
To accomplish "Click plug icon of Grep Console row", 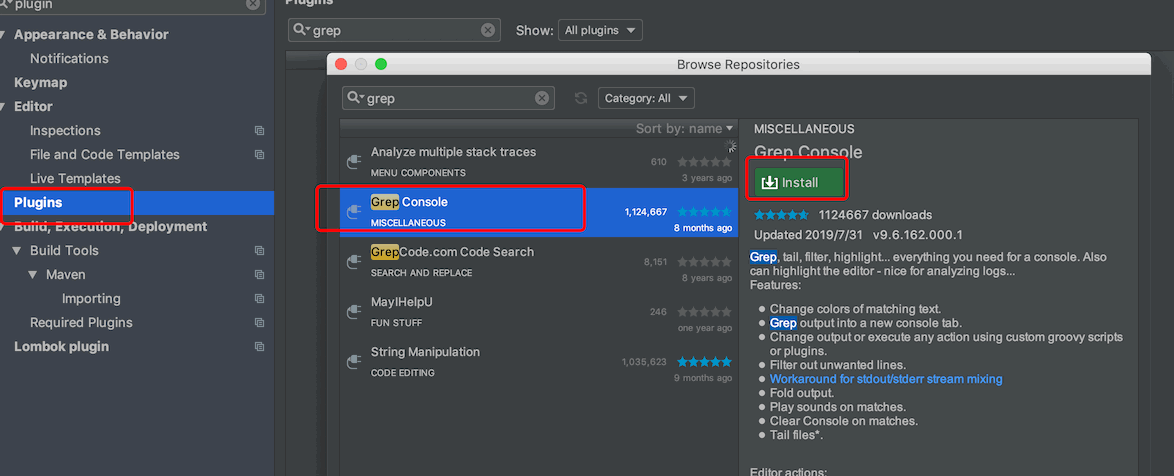I will coord(354,213).
